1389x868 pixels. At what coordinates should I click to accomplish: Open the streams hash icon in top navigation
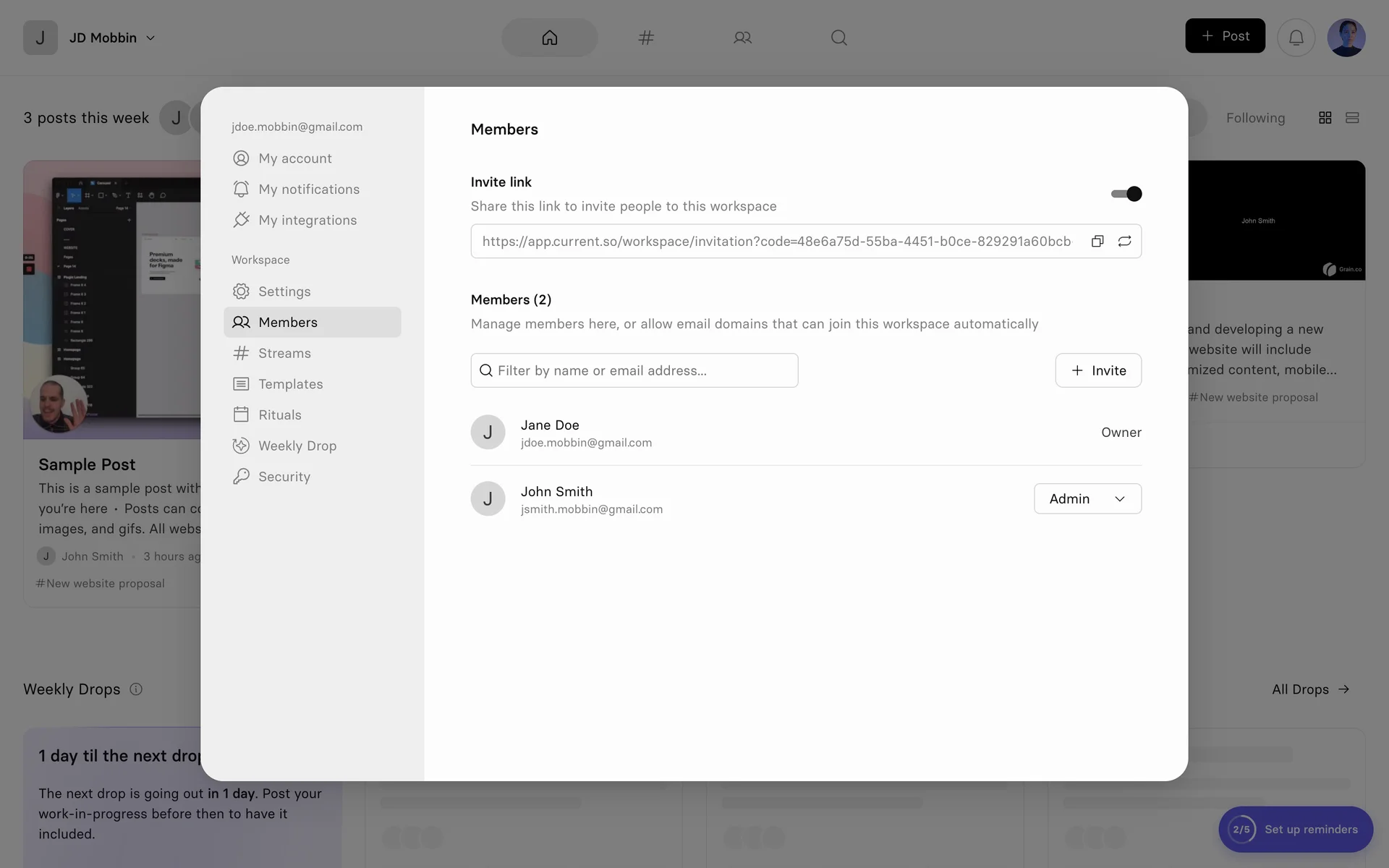pyautogui.click(x=646, y=38)
